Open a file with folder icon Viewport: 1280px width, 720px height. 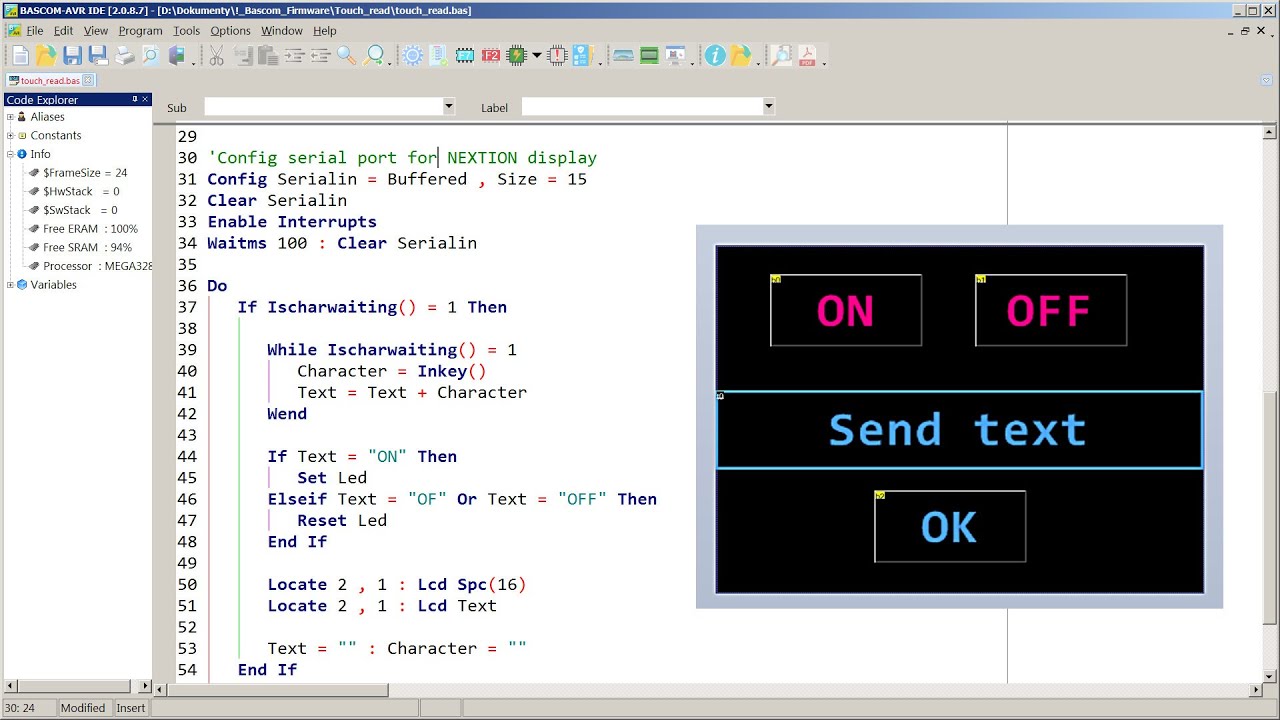tap(46, 56)
